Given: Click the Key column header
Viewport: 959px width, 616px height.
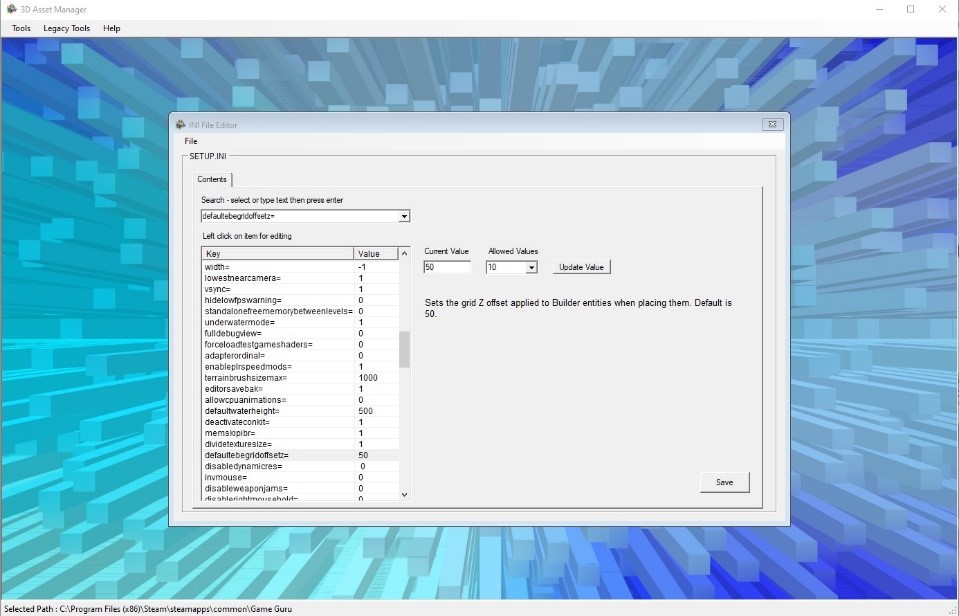Looking at the screenshot, I should pos(277,254).
